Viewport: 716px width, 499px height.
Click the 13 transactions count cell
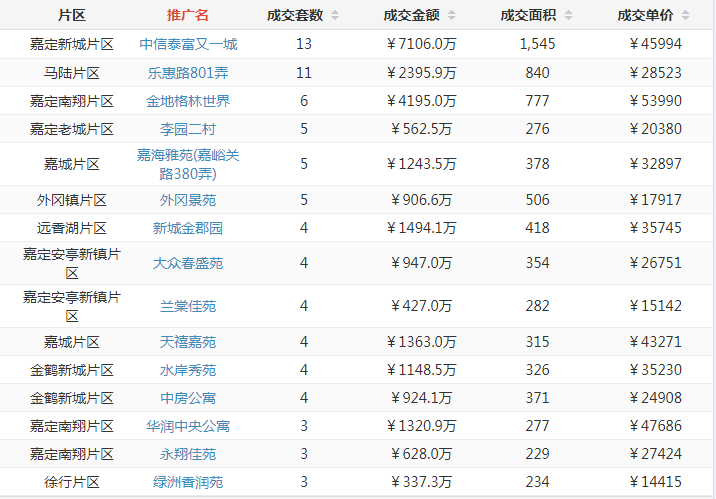point(304,44)
